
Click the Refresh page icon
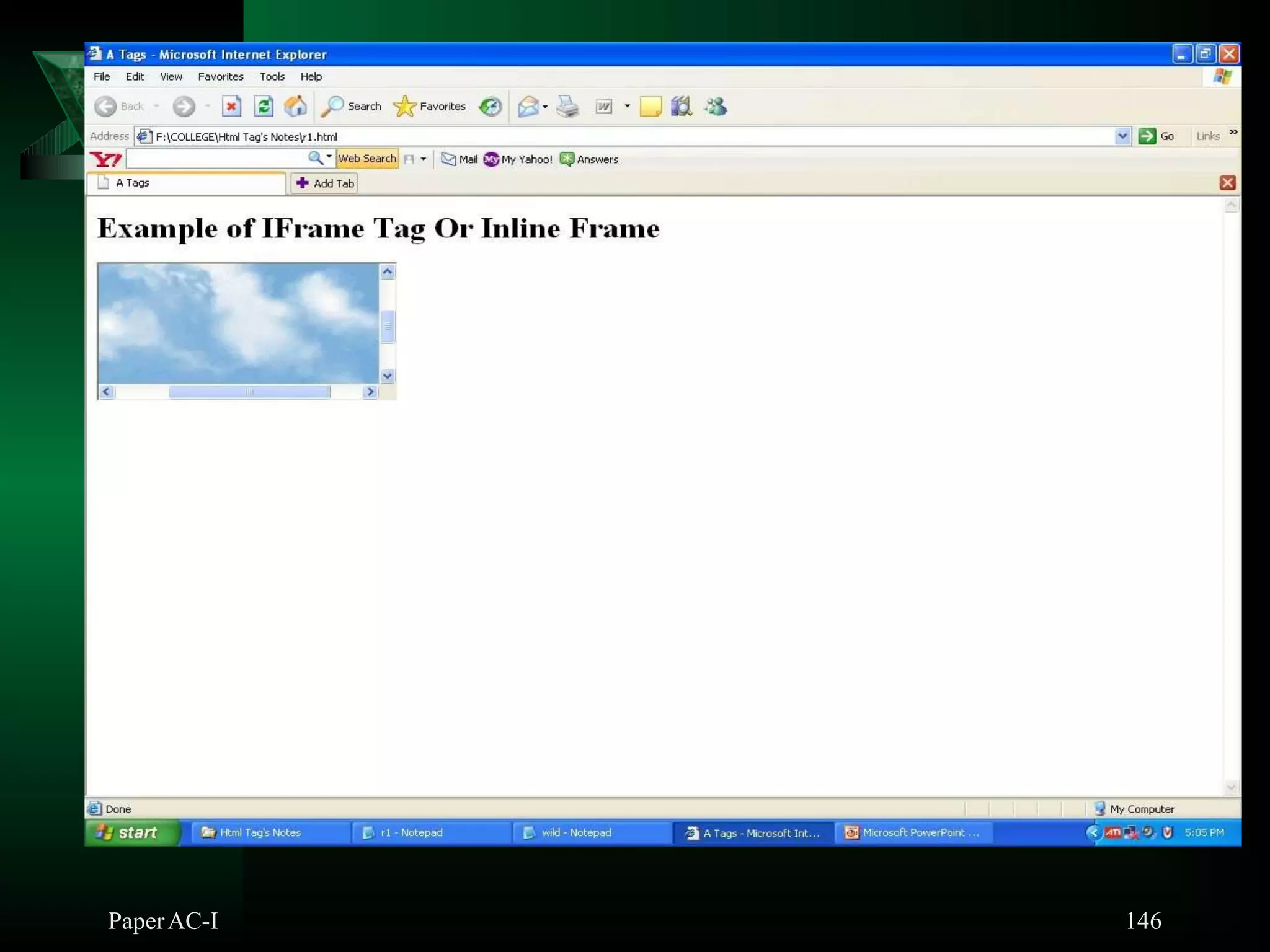click(x=264, y=107)
